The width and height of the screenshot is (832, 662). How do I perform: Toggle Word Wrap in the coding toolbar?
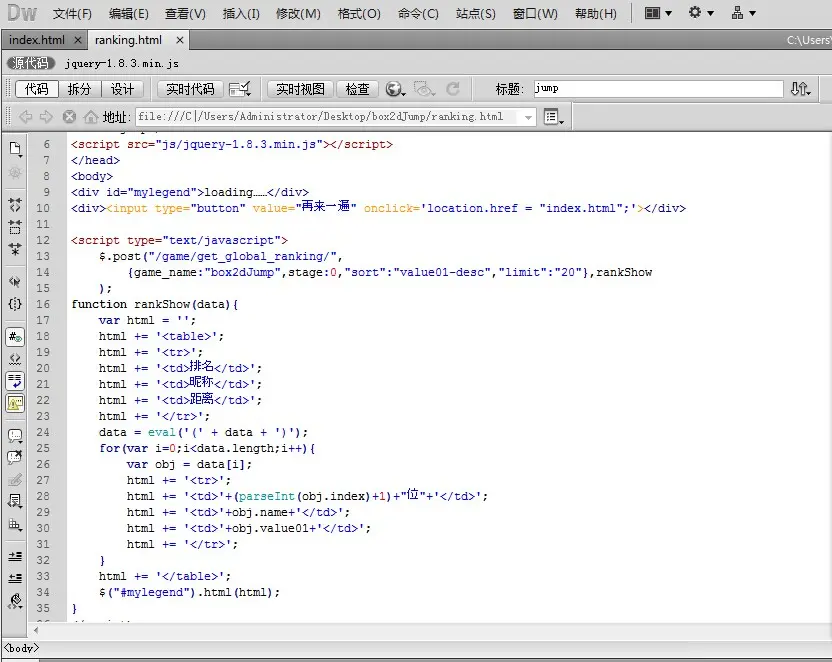tap(15, 381)
